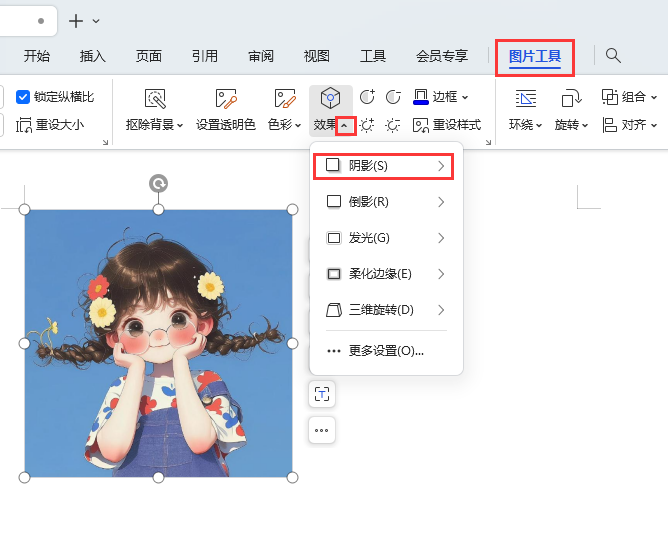Click the 重设样式 button
The width and height of the screenshot is (668, 555).
coord(447,125)
